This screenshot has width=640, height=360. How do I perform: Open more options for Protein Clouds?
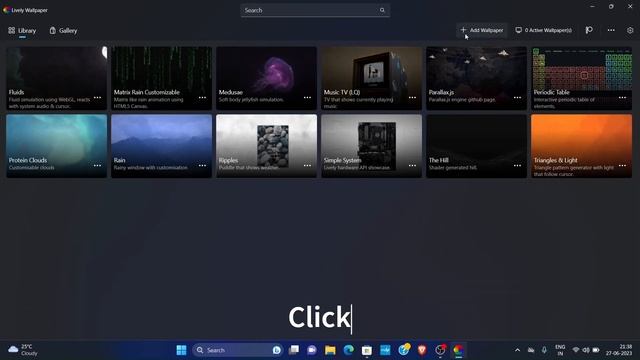coord(98,166)
